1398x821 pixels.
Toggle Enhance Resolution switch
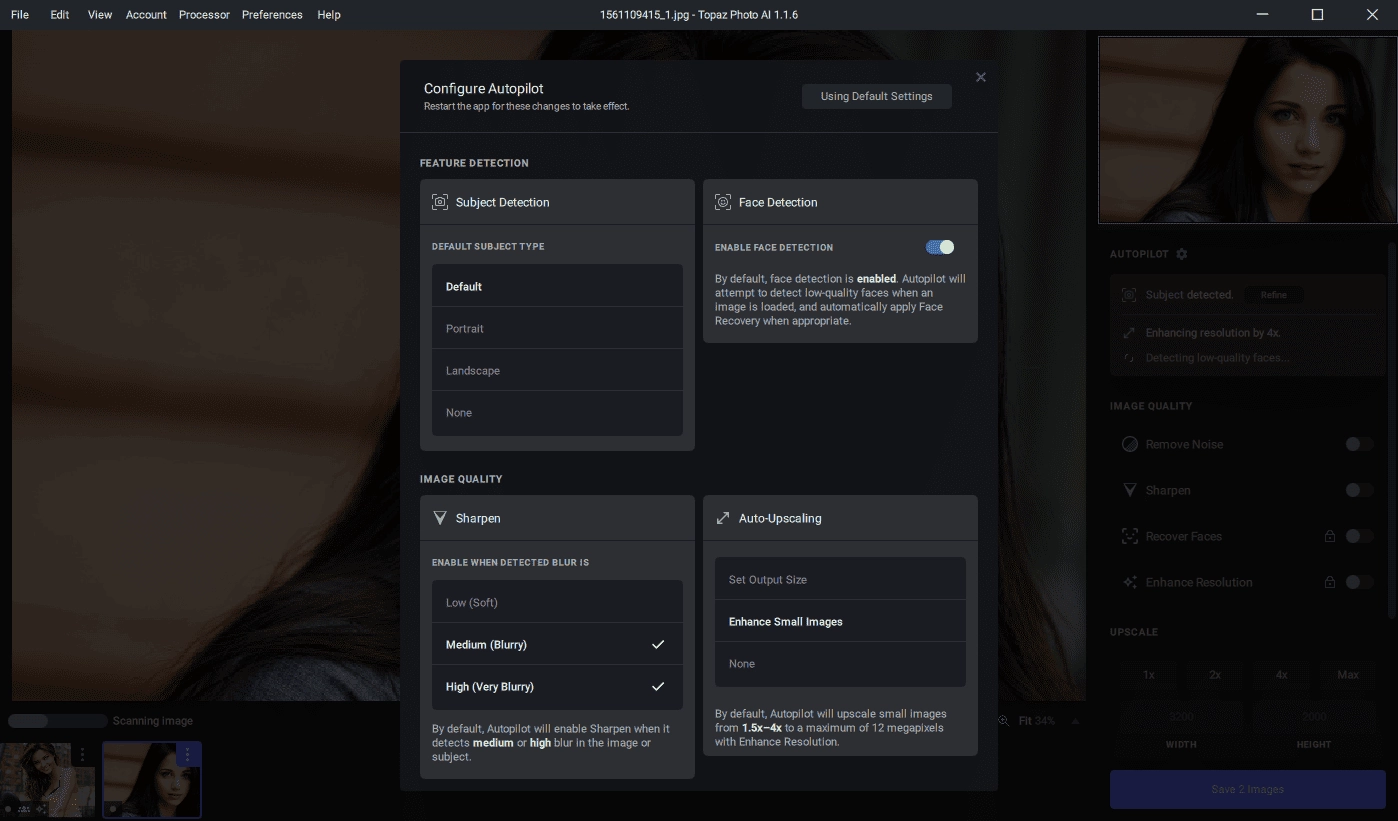pos(1359,582)
